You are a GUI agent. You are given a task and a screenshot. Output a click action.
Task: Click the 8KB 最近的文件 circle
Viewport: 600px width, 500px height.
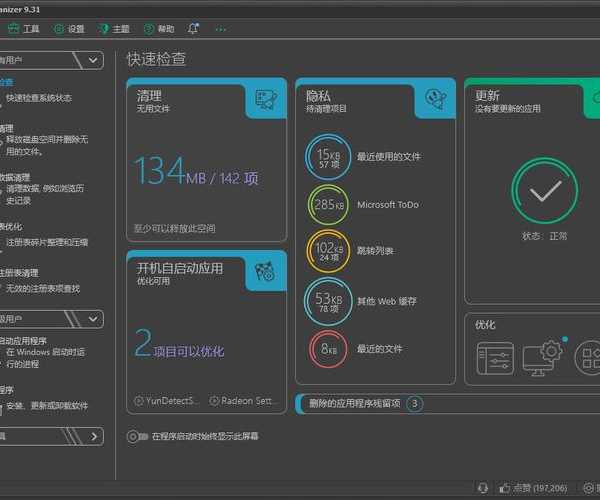(328, 349)
